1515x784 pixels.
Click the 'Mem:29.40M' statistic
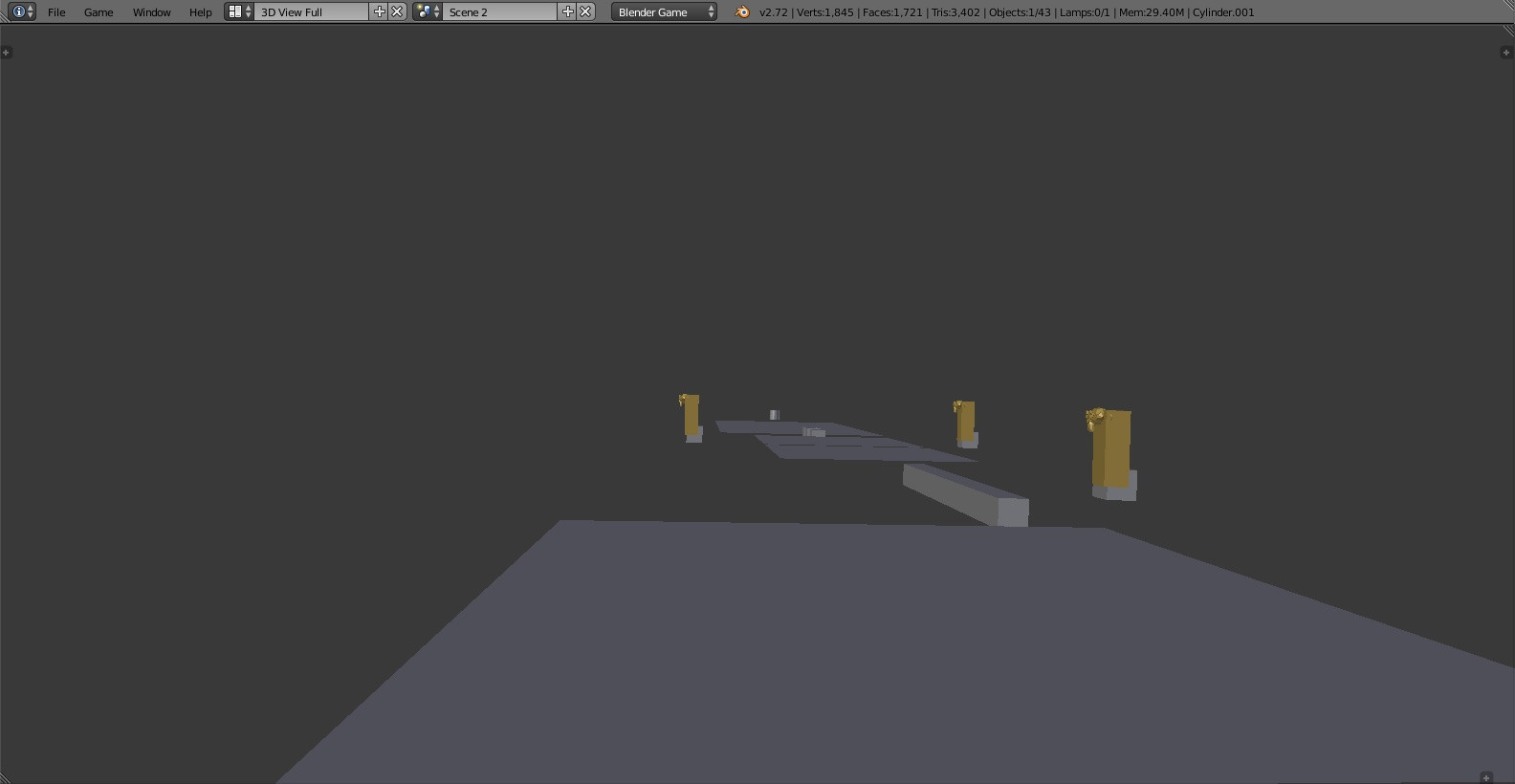(1152, 12)
